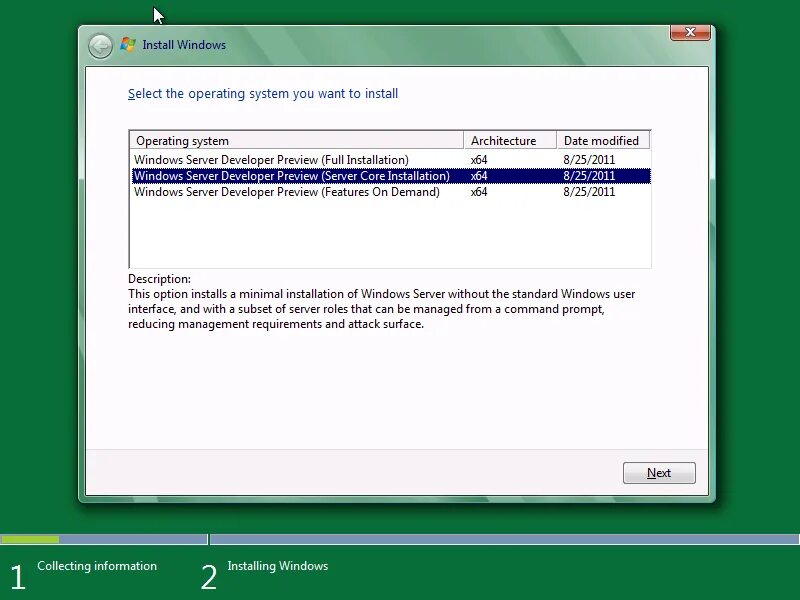
Task: Click the Windows flag icon in title bar
Action: point(128,45)
